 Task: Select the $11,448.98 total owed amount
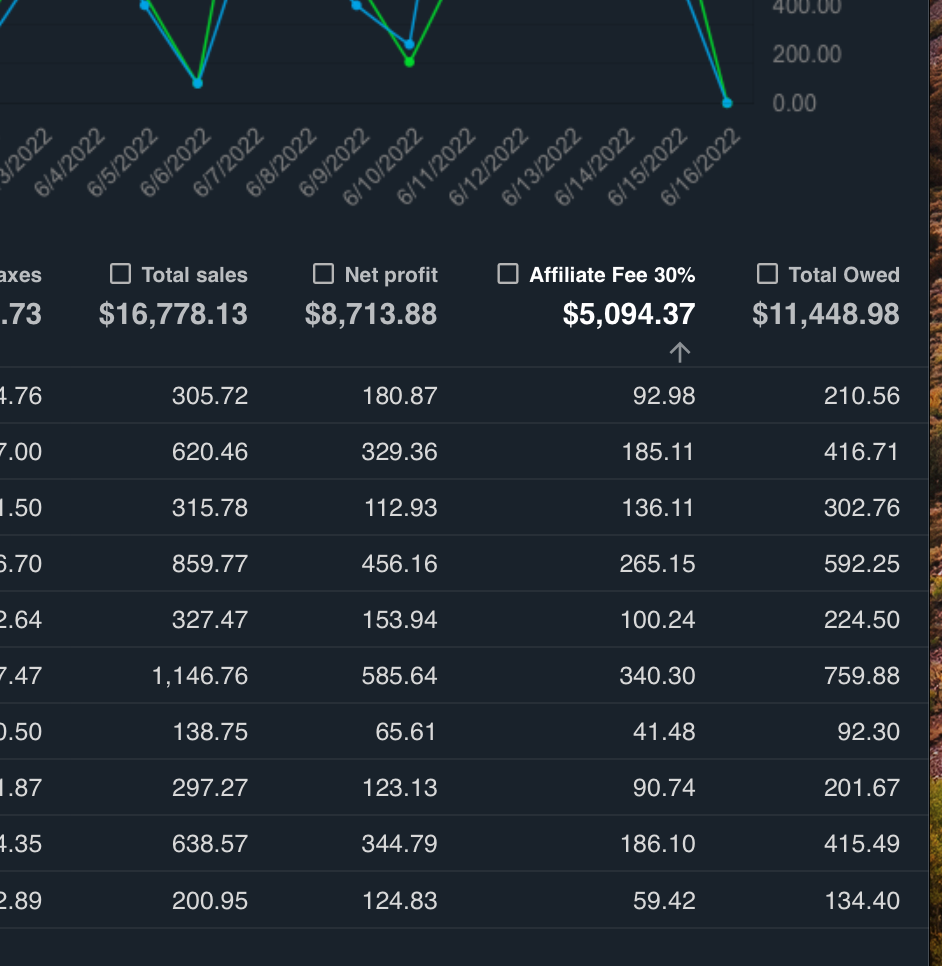click(x=825, y=315)
